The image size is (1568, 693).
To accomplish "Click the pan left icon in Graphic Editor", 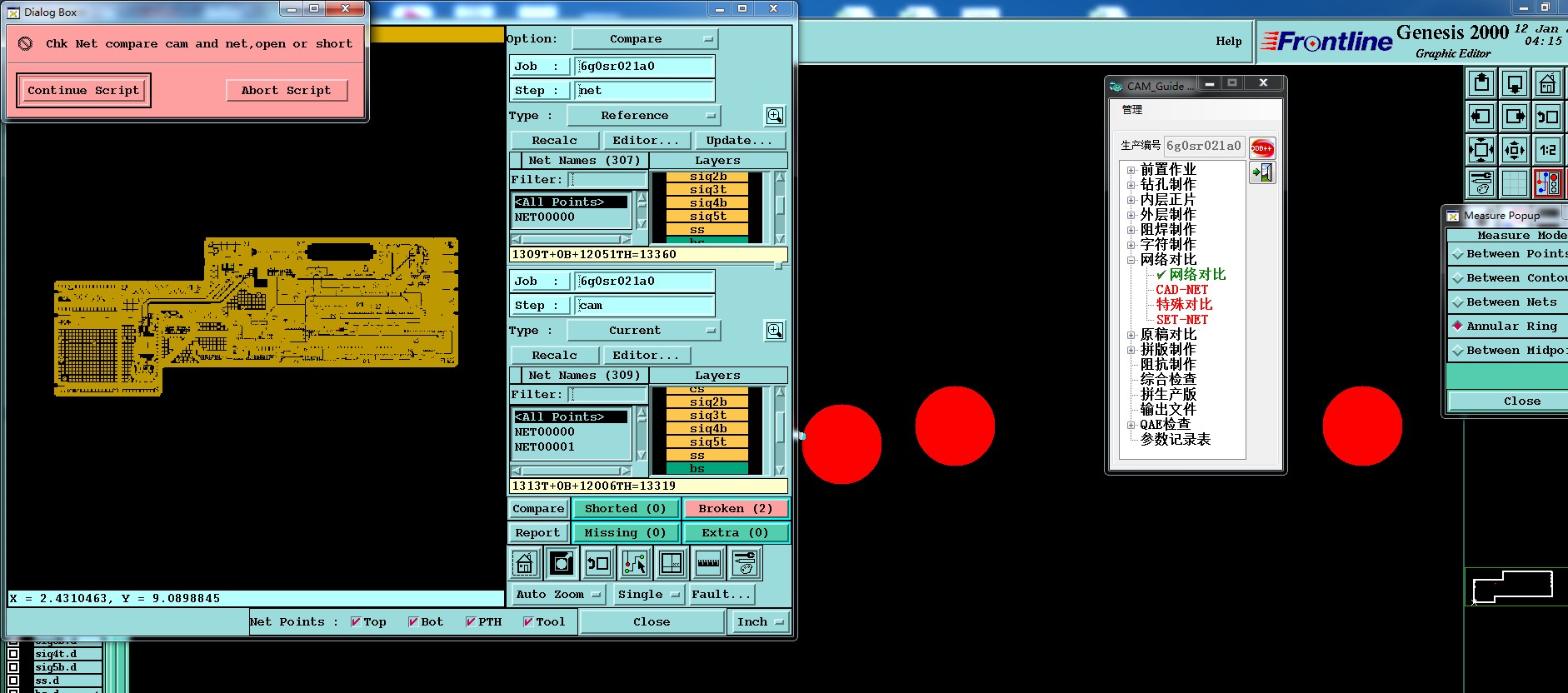I will [x=1481, y=117].
